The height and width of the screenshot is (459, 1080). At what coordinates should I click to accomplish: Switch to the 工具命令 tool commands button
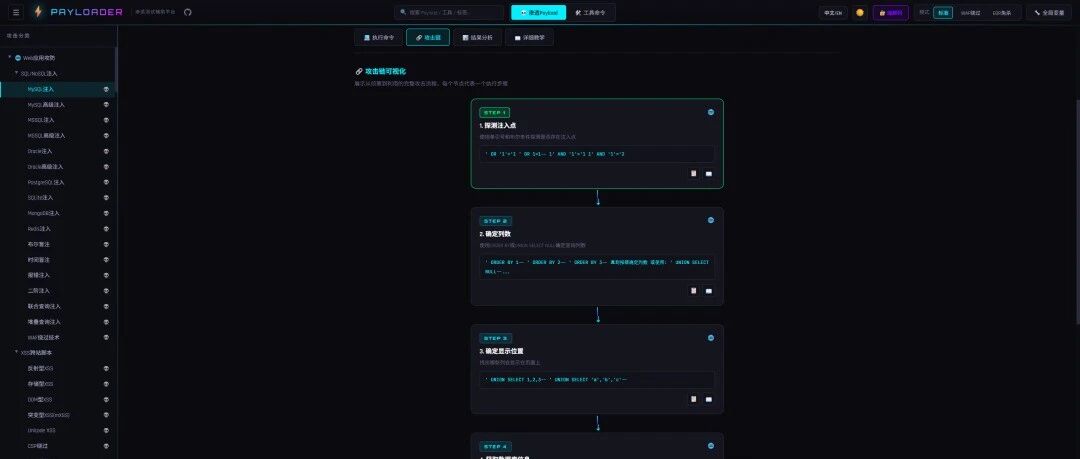coord(590,12)
